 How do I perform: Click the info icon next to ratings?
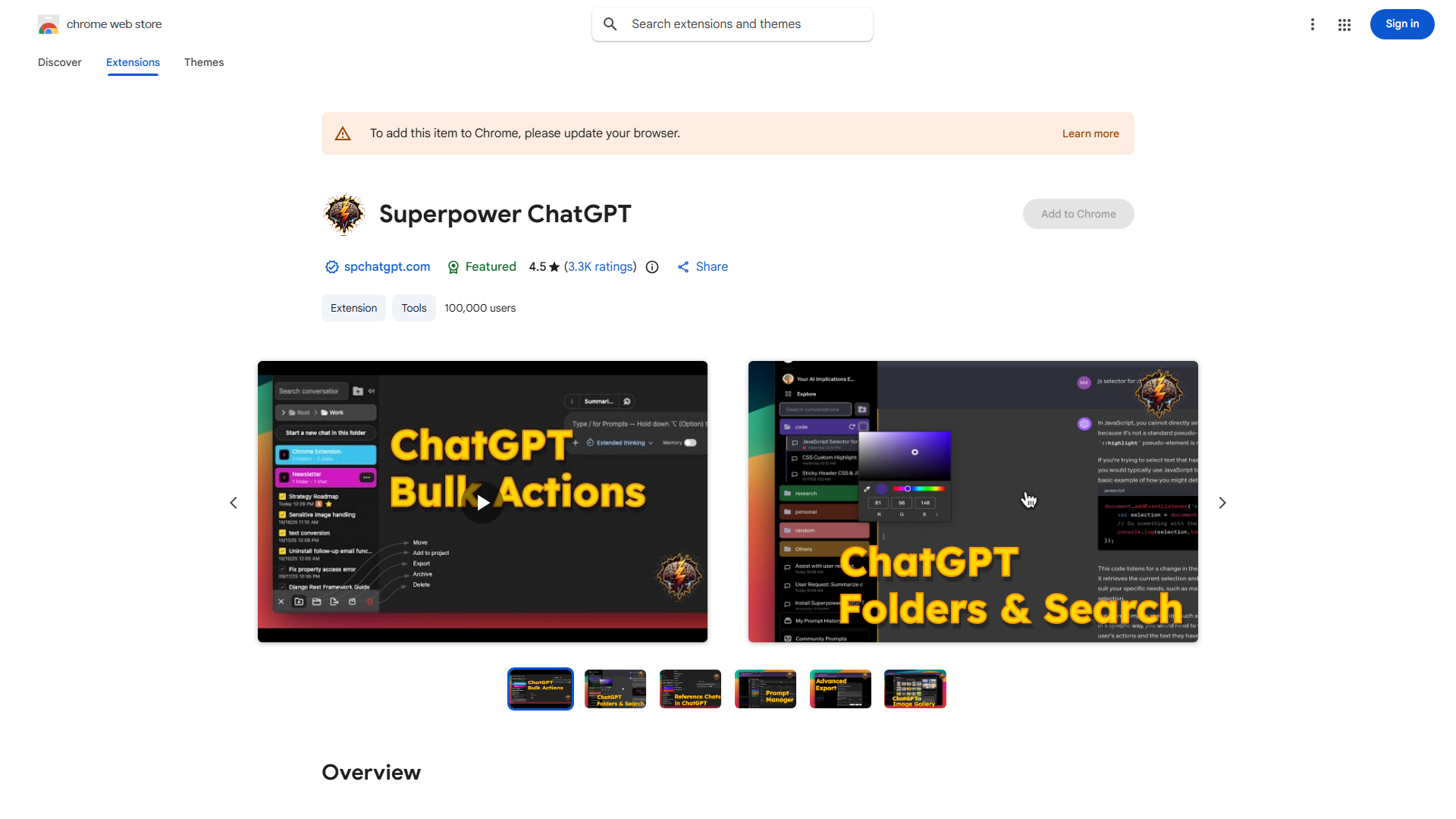point(652,267)
